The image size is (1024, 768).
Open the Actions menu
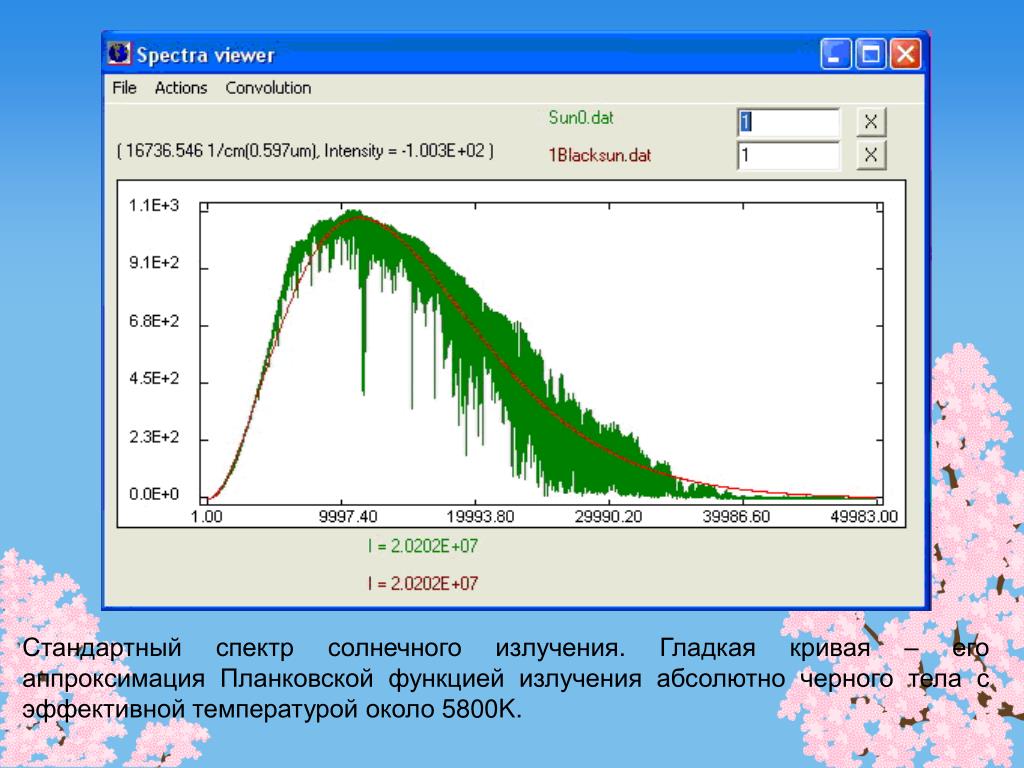pyautogui.click(x=181, y=88)
